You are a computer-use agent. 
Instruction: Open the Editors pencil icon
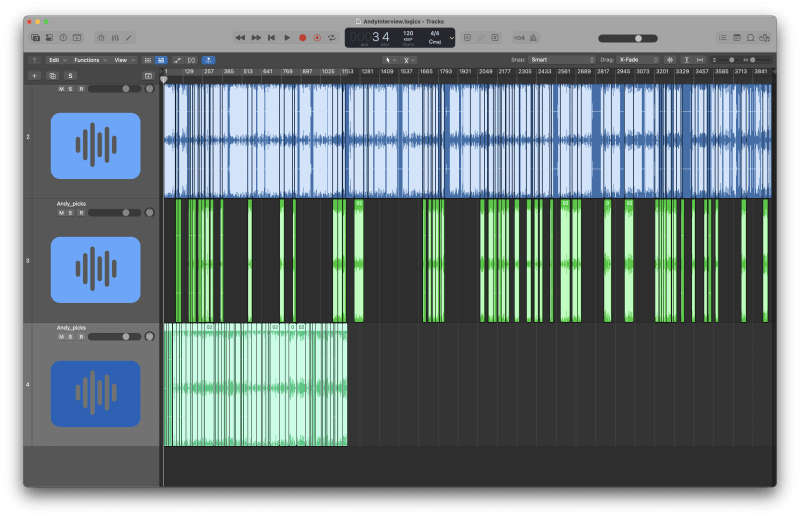(x=129, y=38)
